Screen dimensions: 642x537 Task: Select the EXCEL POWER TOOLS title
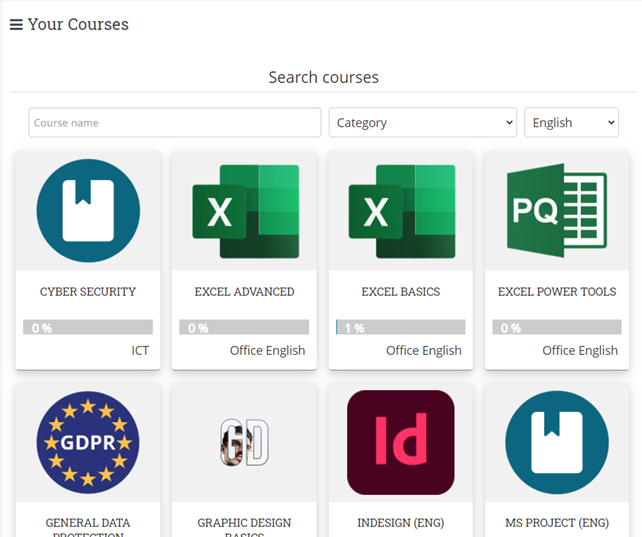(557, 292)
